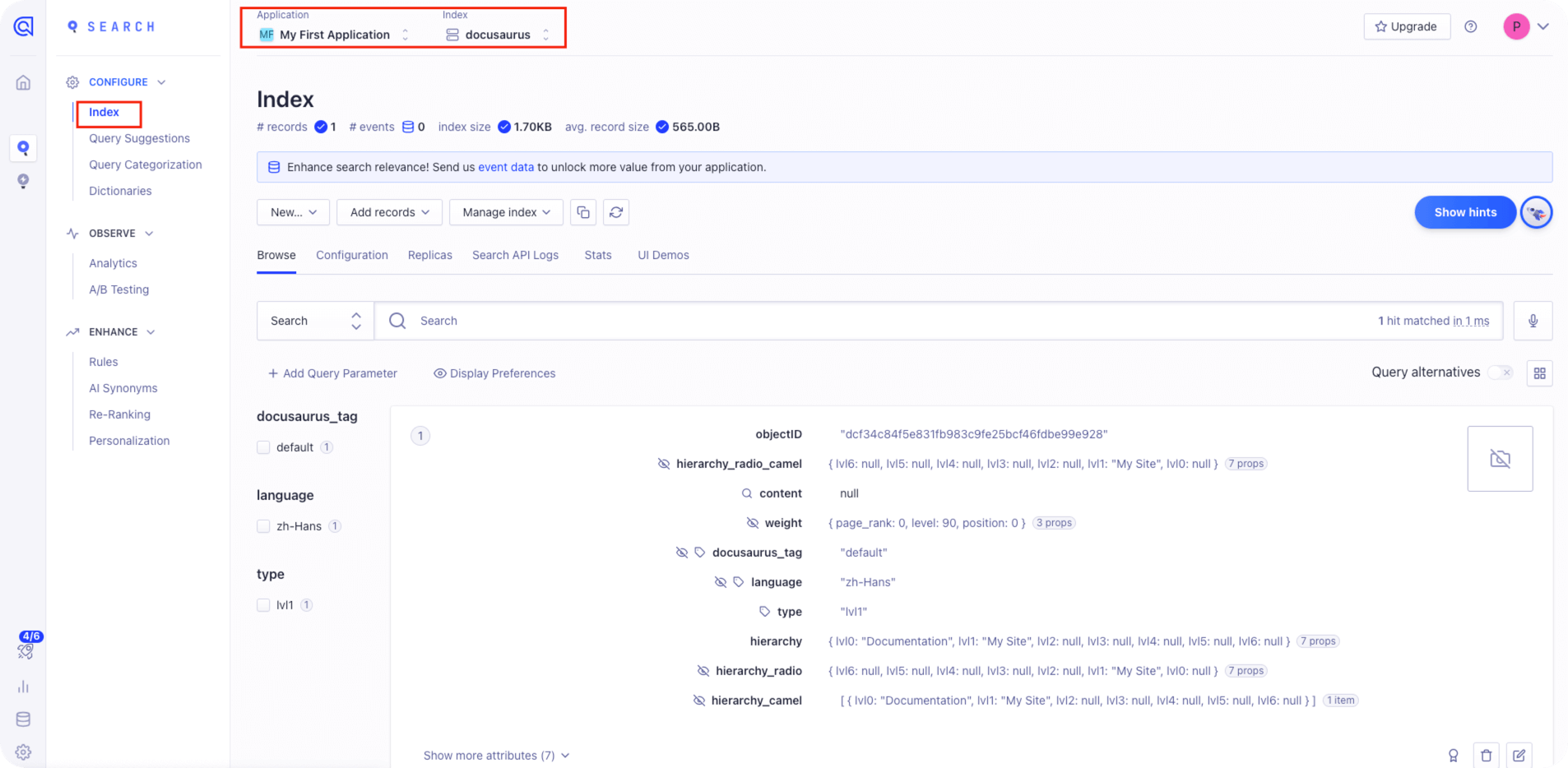Expand the 7 props badge on hierarchy
The height and width of the screenshot is (768, 1568).
click(1318, 641)
